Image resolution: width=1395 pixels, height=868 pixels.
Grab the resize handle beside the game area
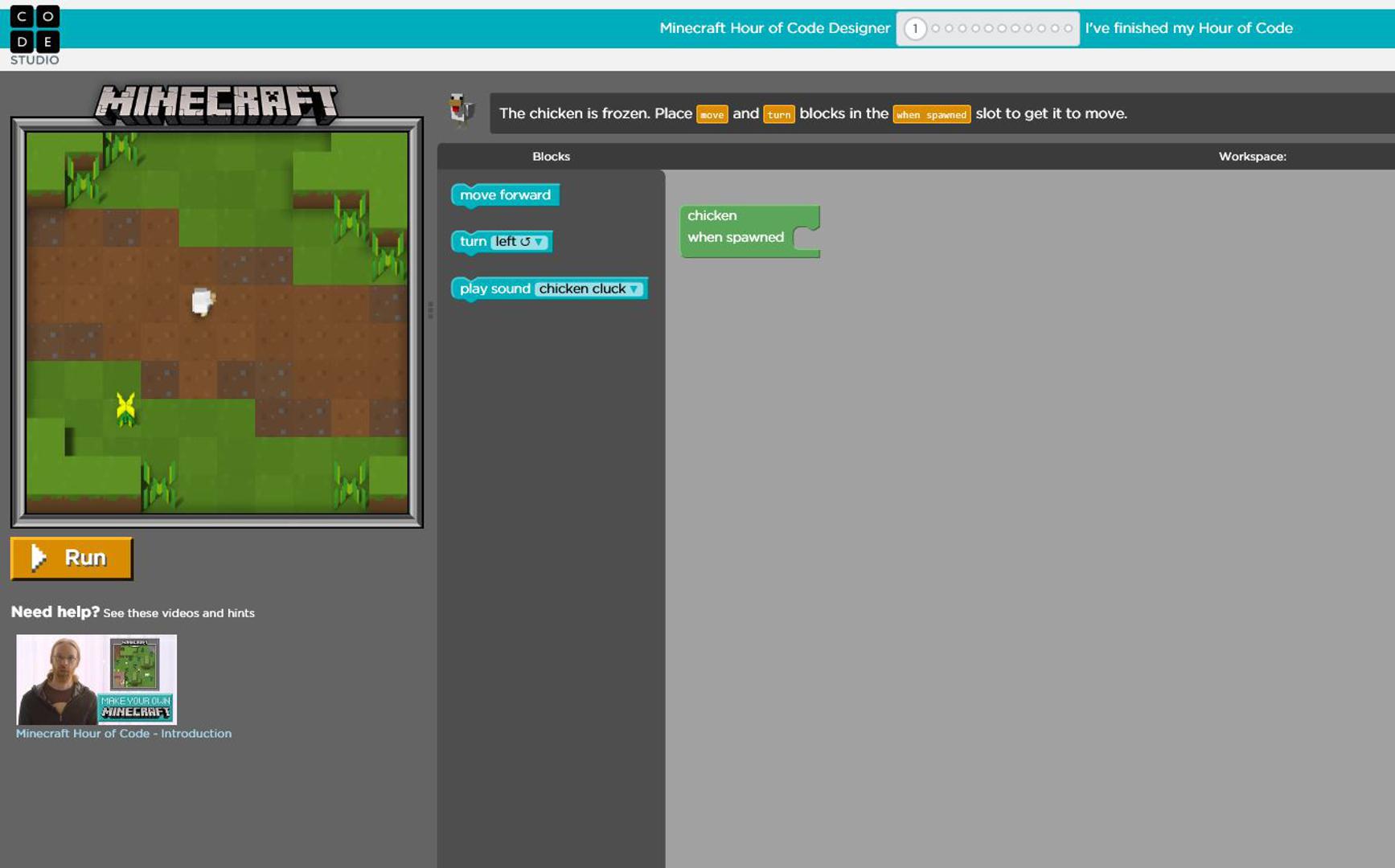tap(430, 310)
